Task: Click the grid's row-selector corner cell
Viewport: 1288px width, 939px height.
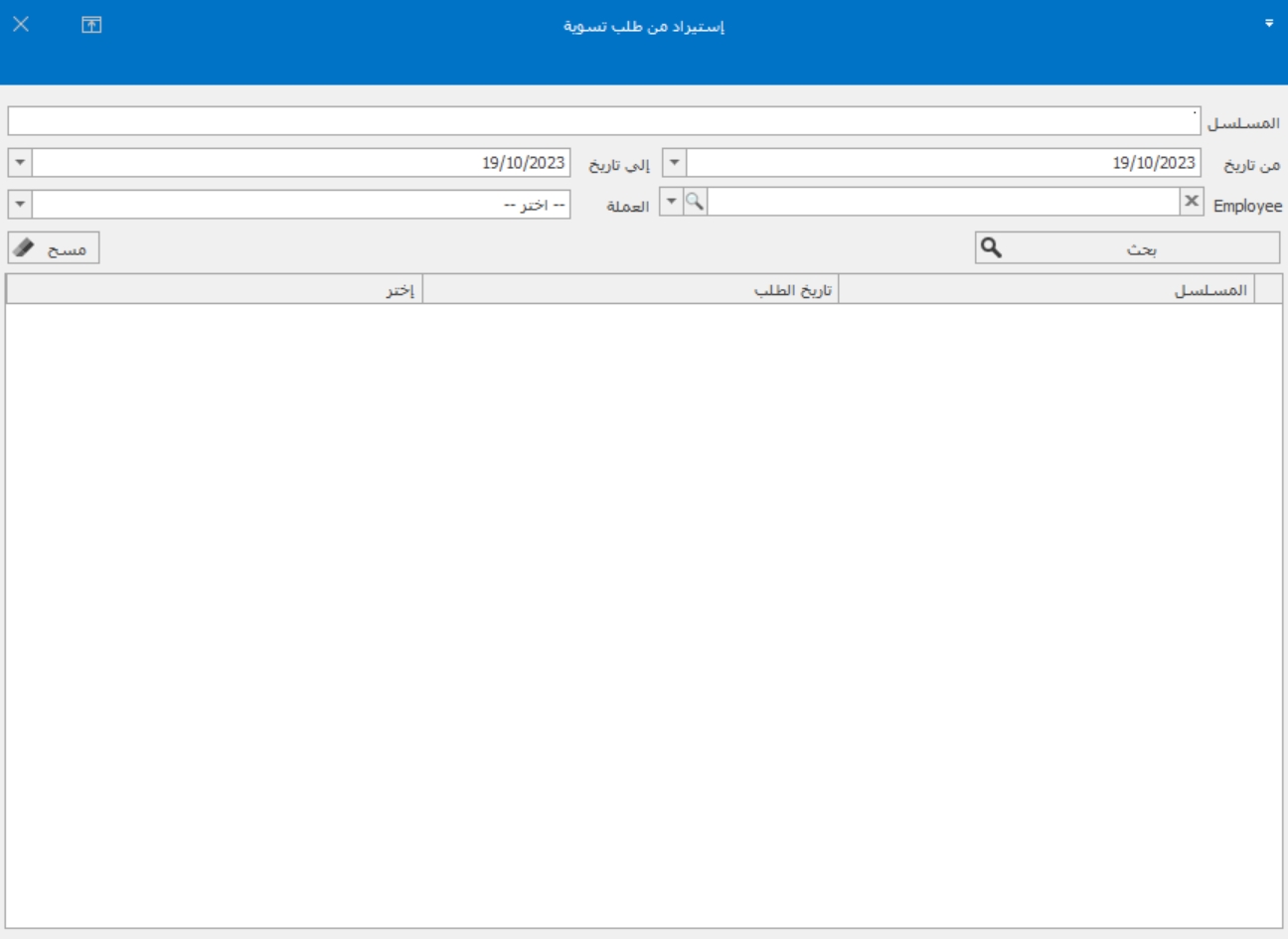Action: coord(1268,289)
